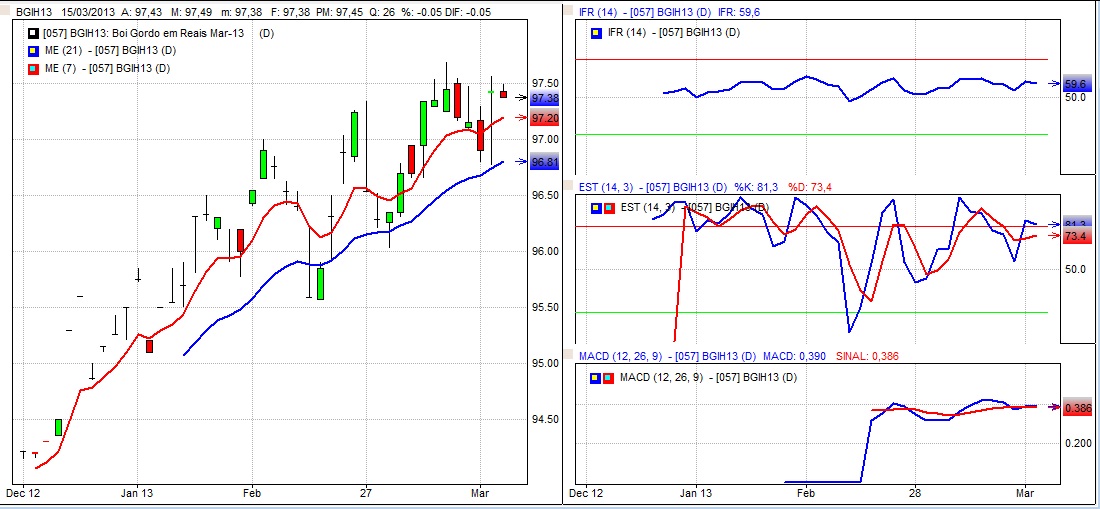Screen dimensions: 1100x509
Task: Click the red MACD signal legend icon
Action: (609, 377)
